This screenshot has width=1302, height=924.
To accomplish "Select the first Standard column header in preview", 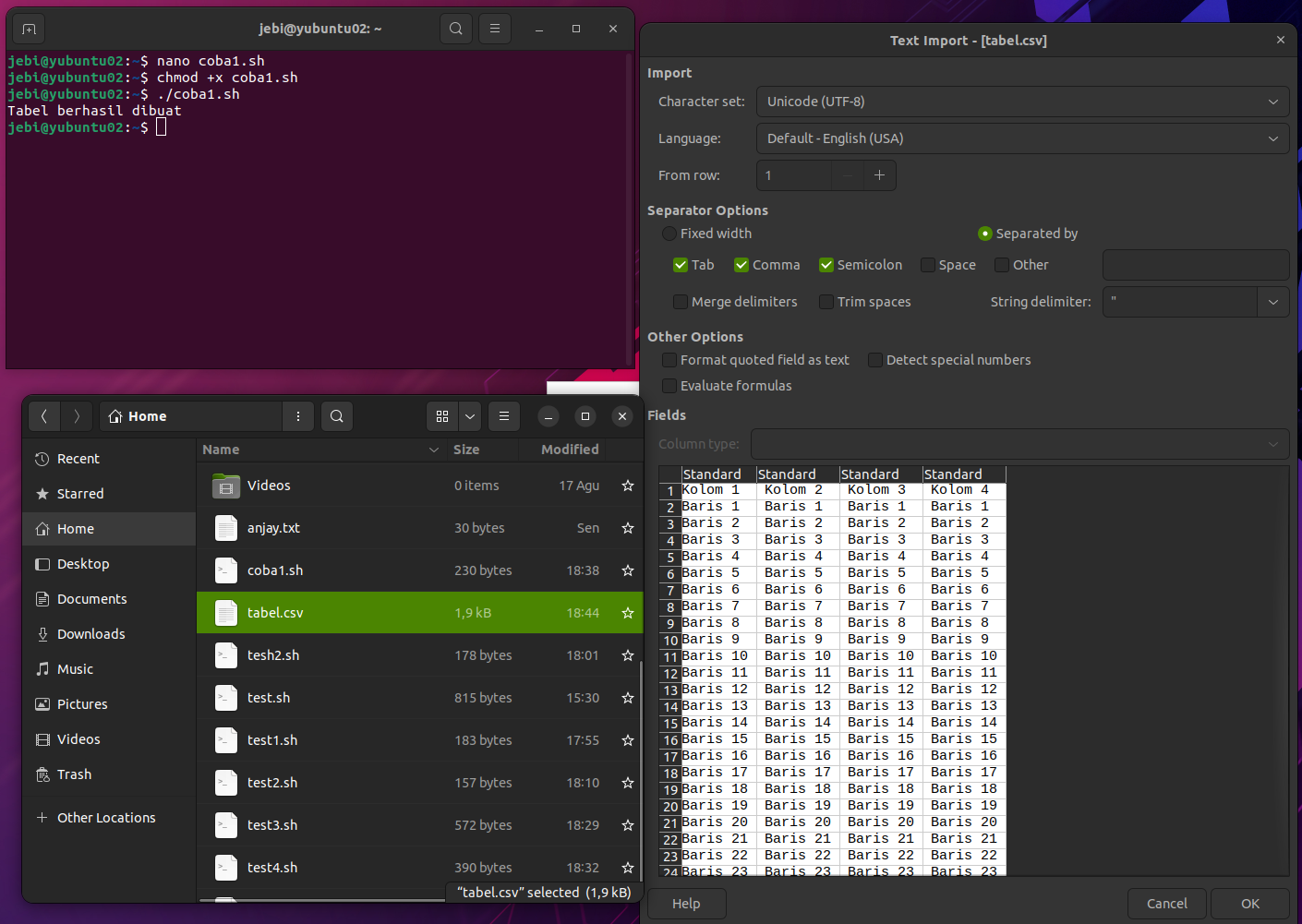I will (718, 474).
